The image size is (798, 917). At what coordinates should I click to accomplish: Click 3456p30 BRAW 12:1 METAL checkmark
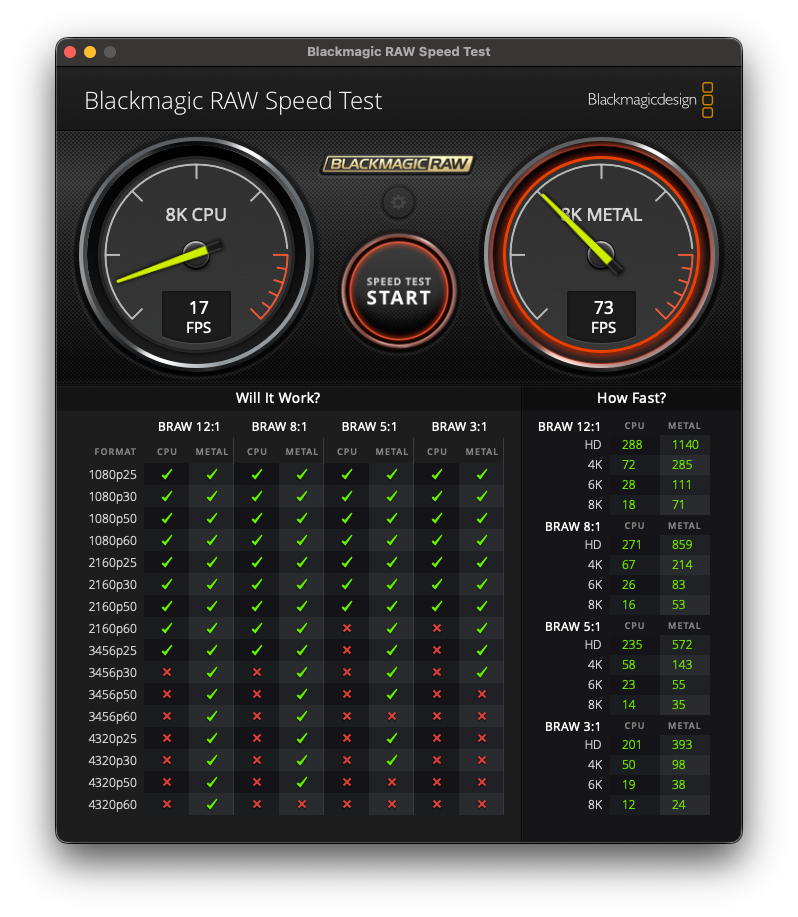(212, 672)
